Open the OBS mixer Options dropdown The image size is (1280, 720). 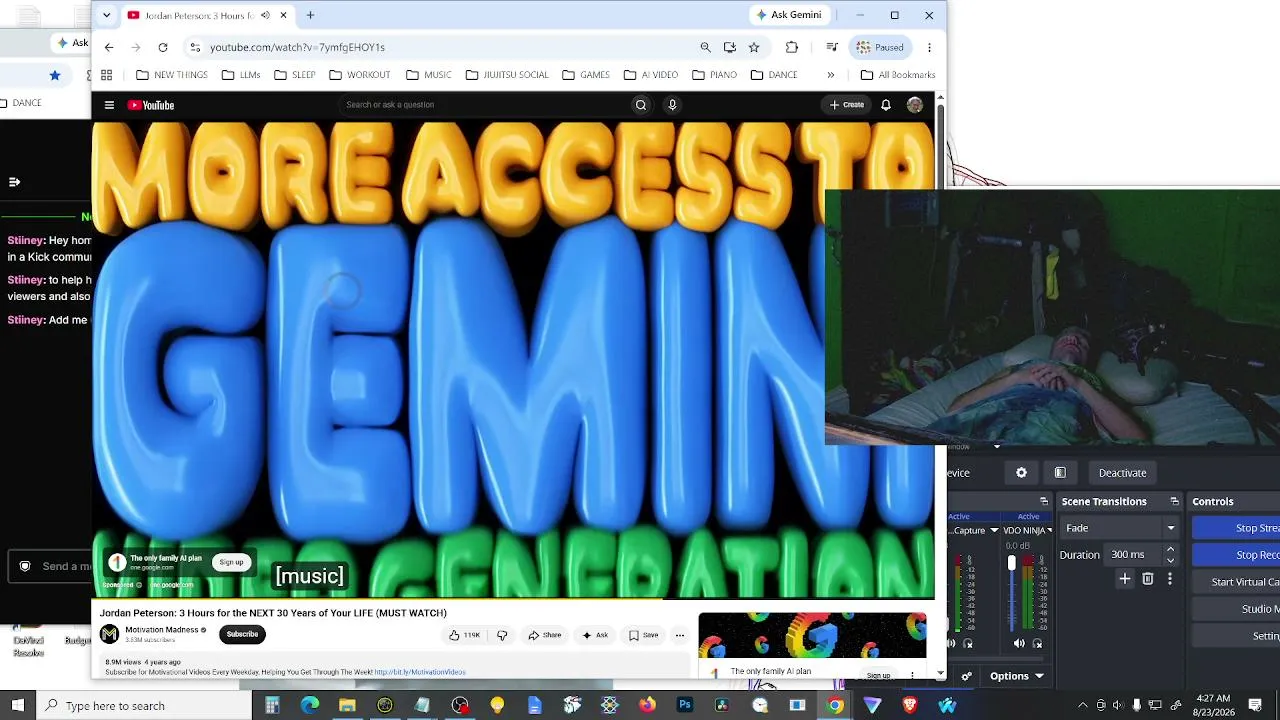(1017, 677)
